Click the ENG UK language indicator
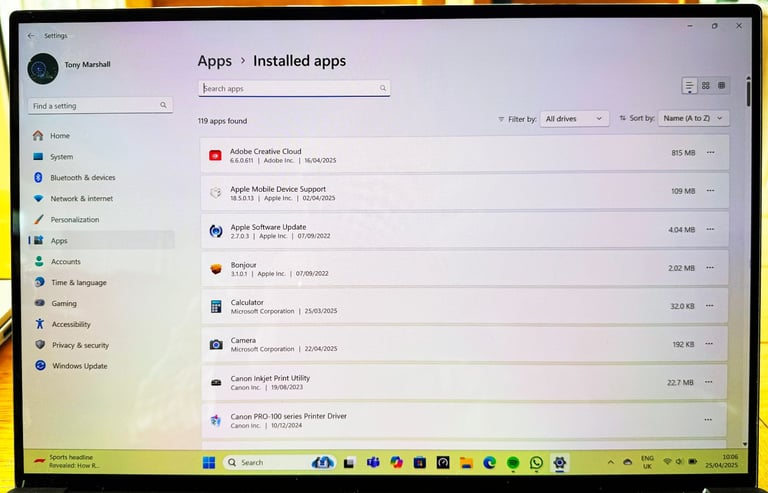The height and width of the screenshot is (493, 768). click(x=647, y=462)
